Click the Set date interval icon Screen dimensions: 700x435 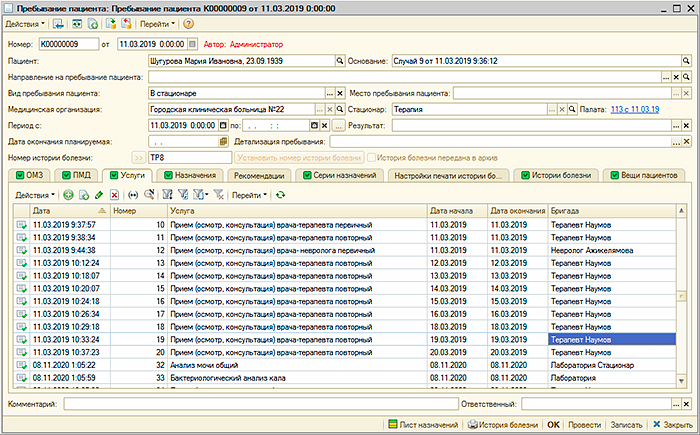click(x=133, y=194)
